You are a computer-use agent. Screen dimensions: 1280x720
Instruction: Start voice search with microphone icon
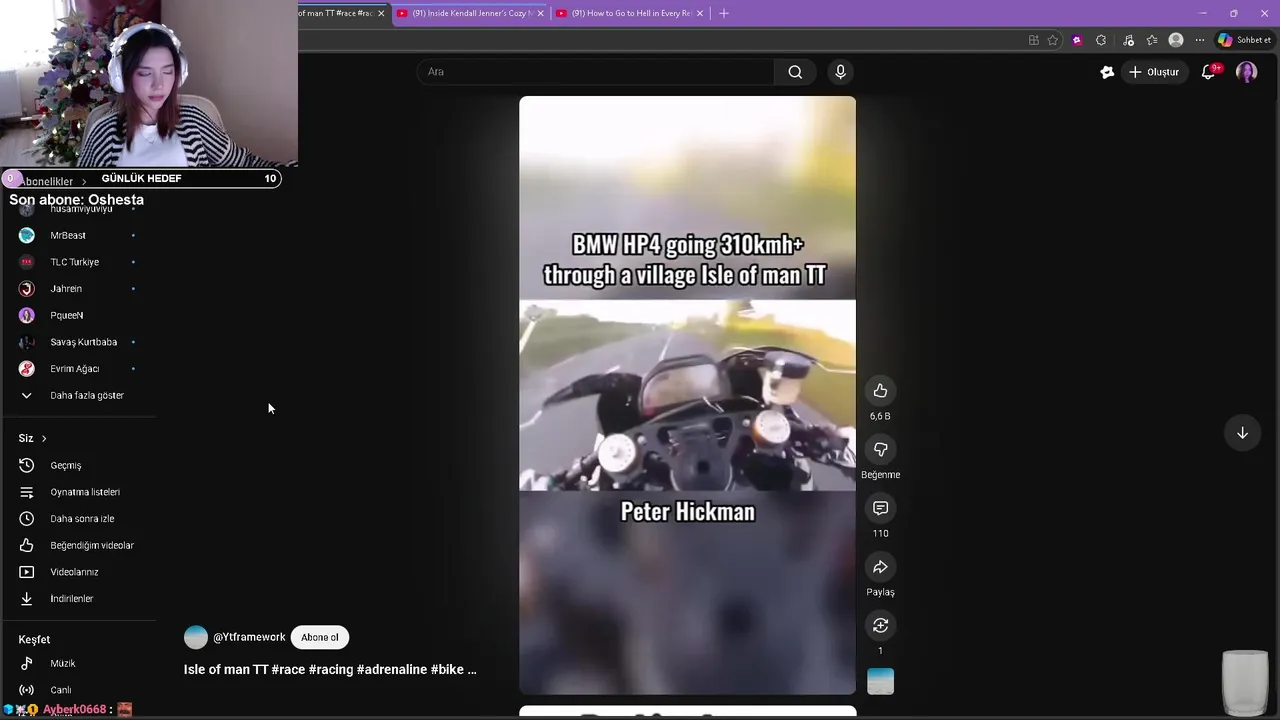(840, 72)
